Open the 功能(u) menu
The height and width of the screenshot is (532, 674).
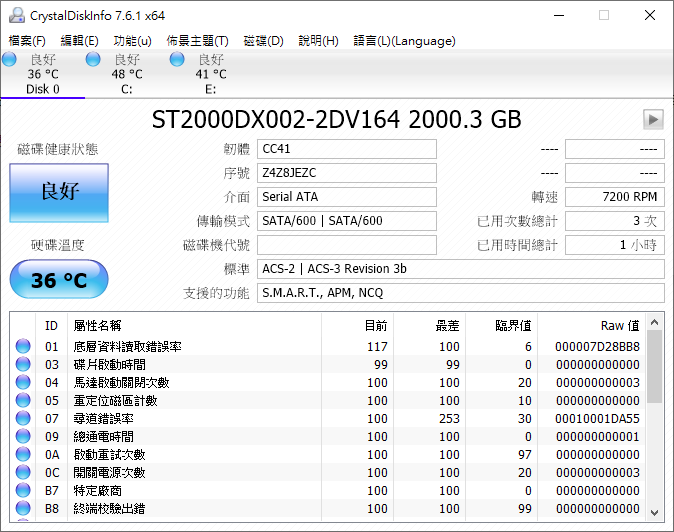[x=132, y=41]
